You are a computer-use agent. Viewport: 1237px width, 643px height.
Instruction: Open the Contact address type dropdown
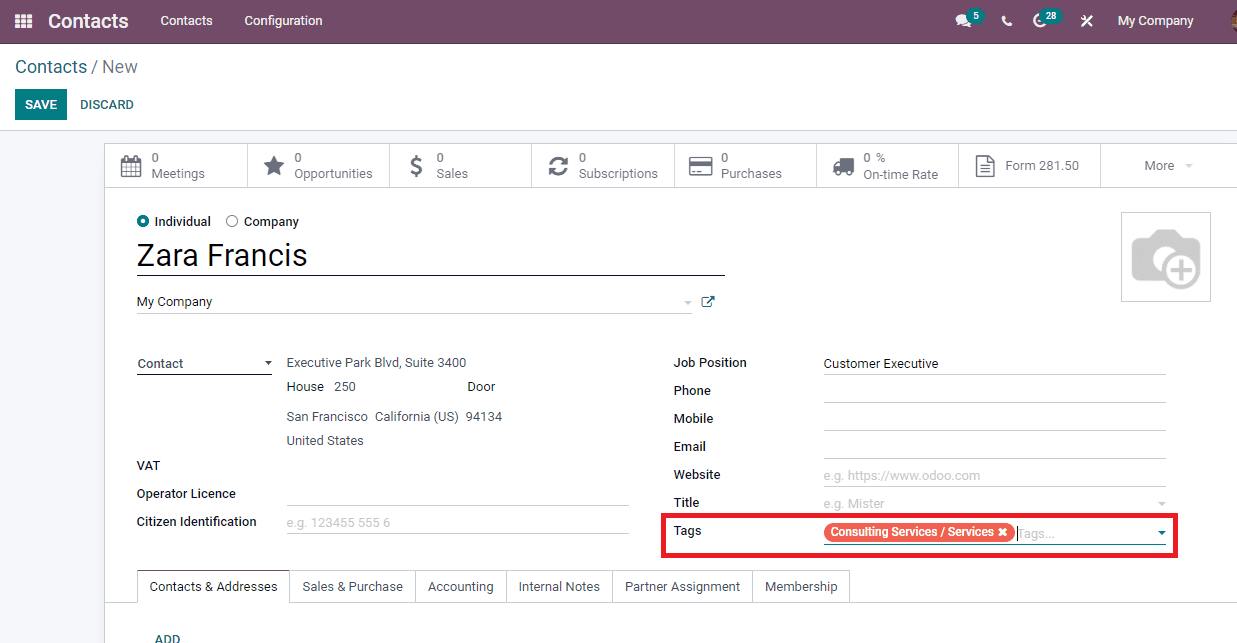(204, 364)
